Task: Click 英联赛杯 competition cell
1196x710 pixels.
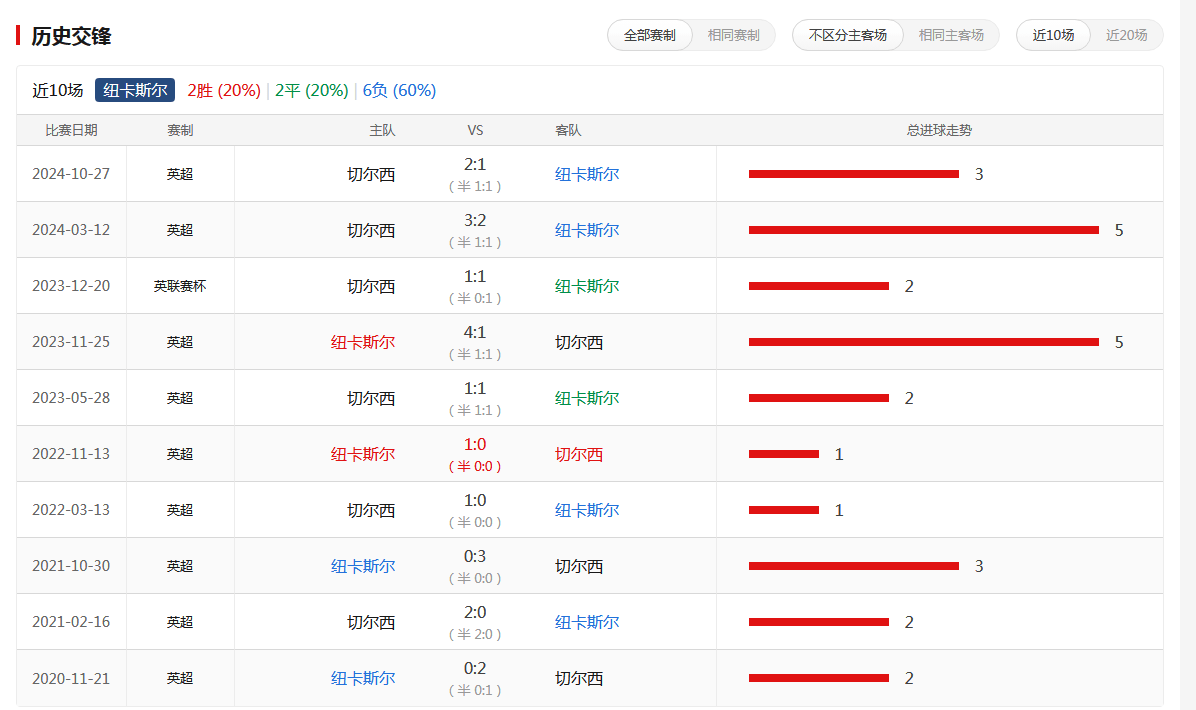Action: pos(180,286)
